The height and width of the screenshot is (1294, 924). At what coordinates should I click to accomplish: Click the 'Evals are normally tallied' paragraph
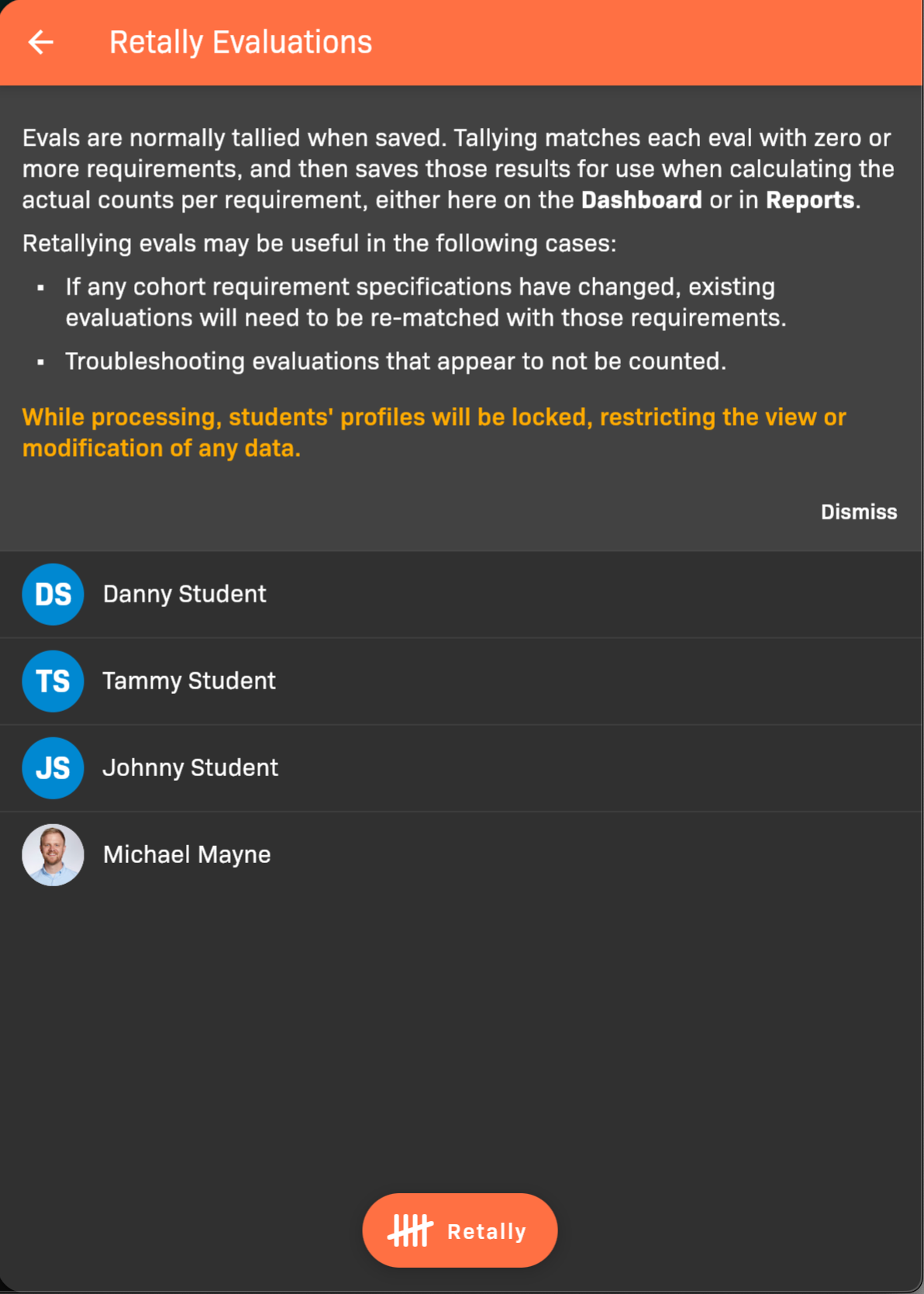pyautogui.click(x=457, y=169)
